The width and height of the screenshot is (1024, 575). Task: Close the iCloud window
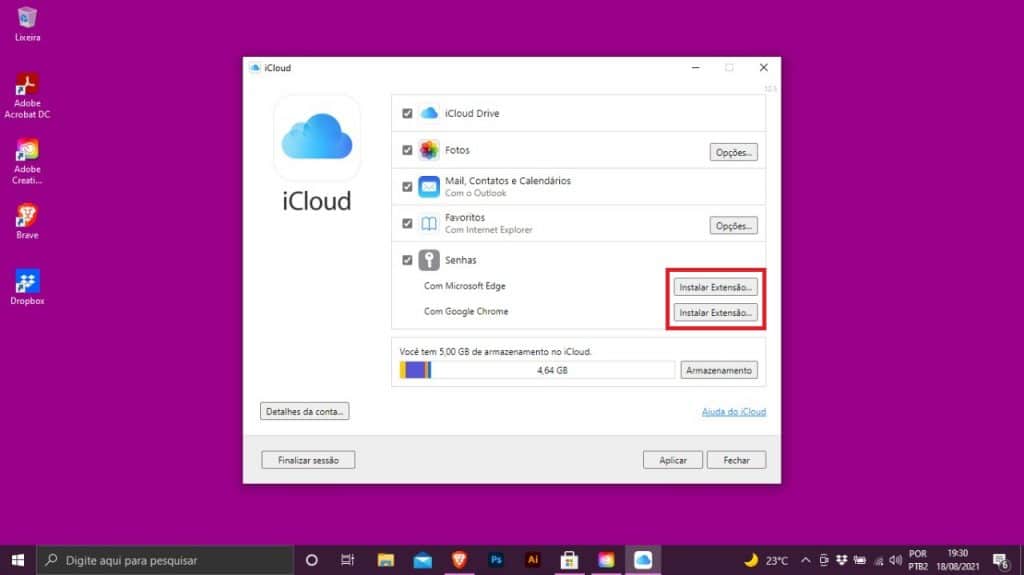[x=763, y=67]
